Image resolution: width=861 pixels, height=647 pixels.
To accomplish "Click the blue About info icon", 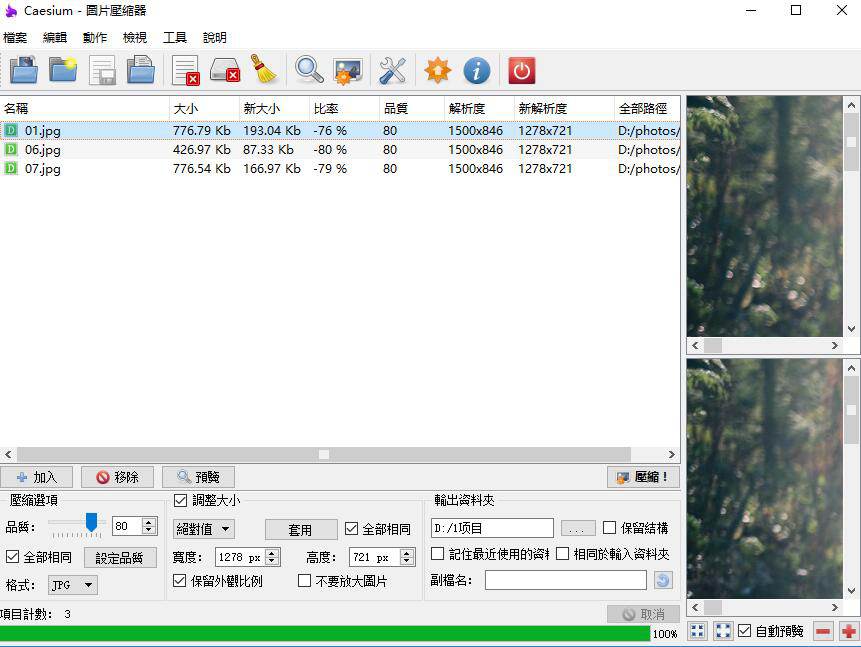I will coord(477,71).
